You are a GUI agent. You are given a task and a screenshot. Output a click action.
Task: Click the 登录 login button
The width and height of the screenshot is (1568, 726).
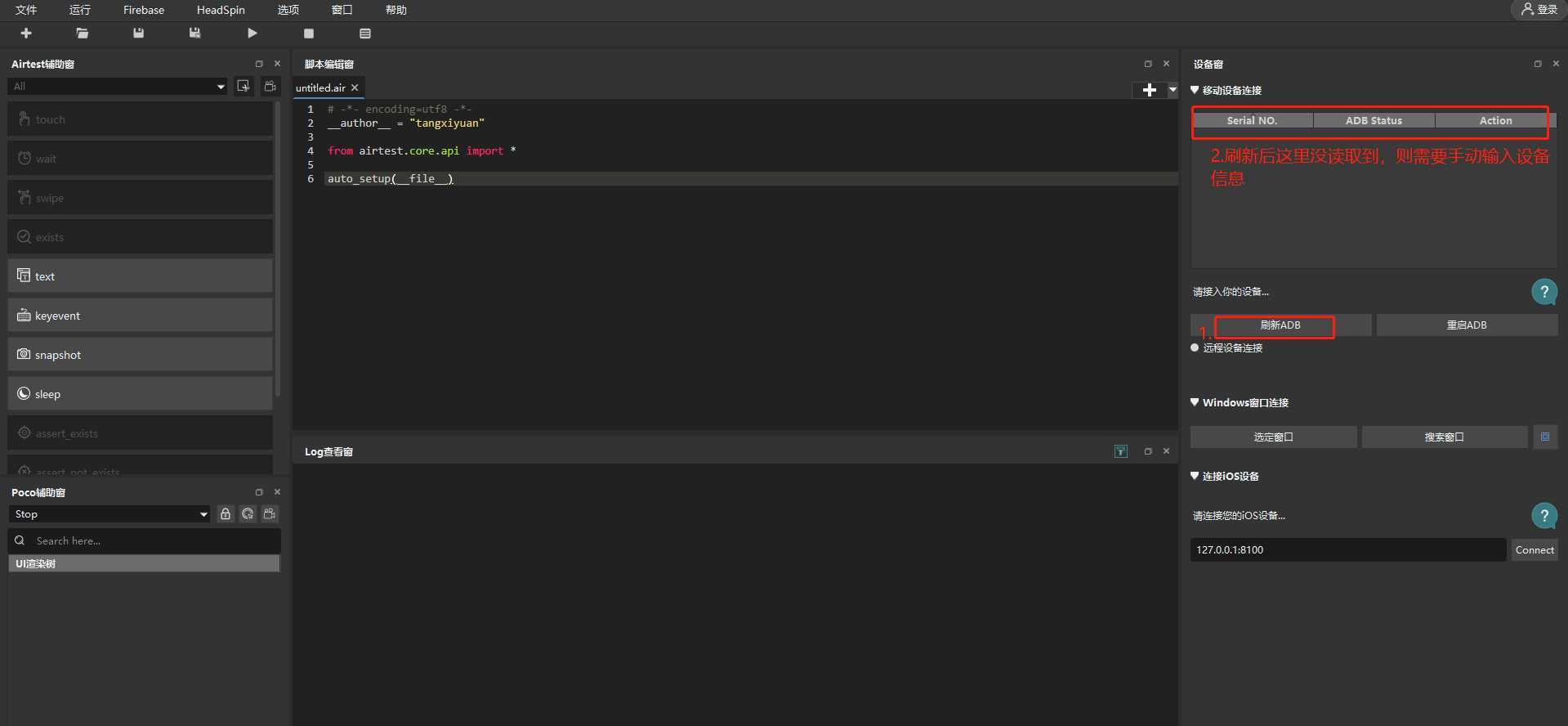1539,10
